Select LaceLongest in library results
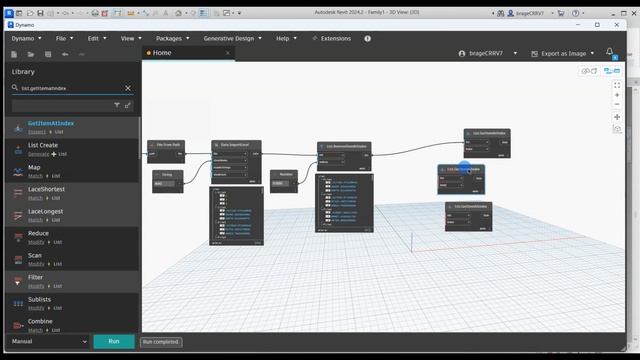Image resolution: width=640 pixels, height=360 pixels. 72,216
